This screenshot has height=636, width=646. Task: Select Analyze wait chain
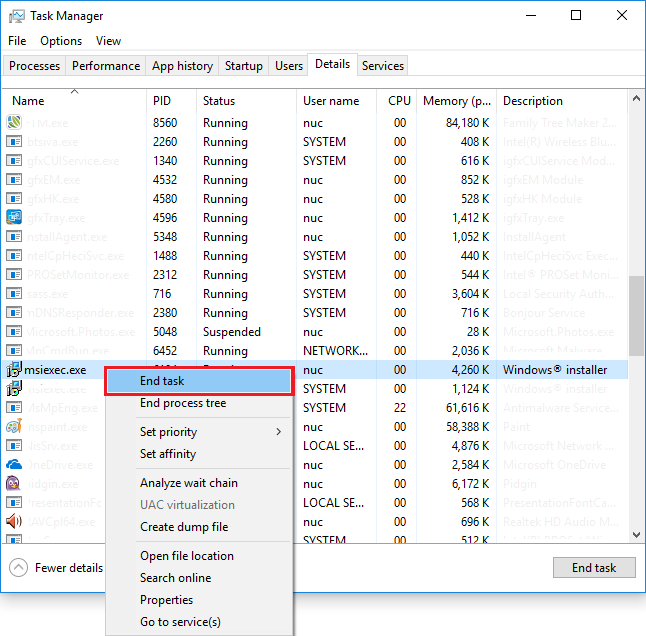point(199,483)
